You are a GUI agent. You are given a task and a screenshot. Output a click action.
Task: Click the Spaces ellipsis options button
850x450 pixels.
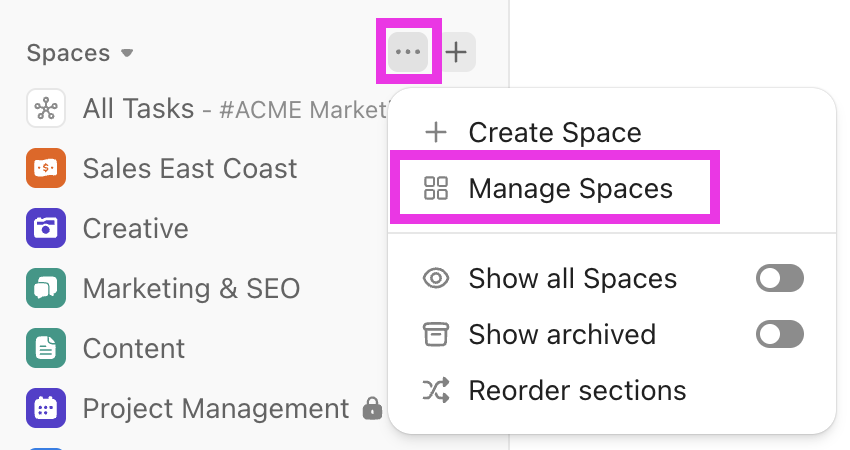tap(408, 52)
